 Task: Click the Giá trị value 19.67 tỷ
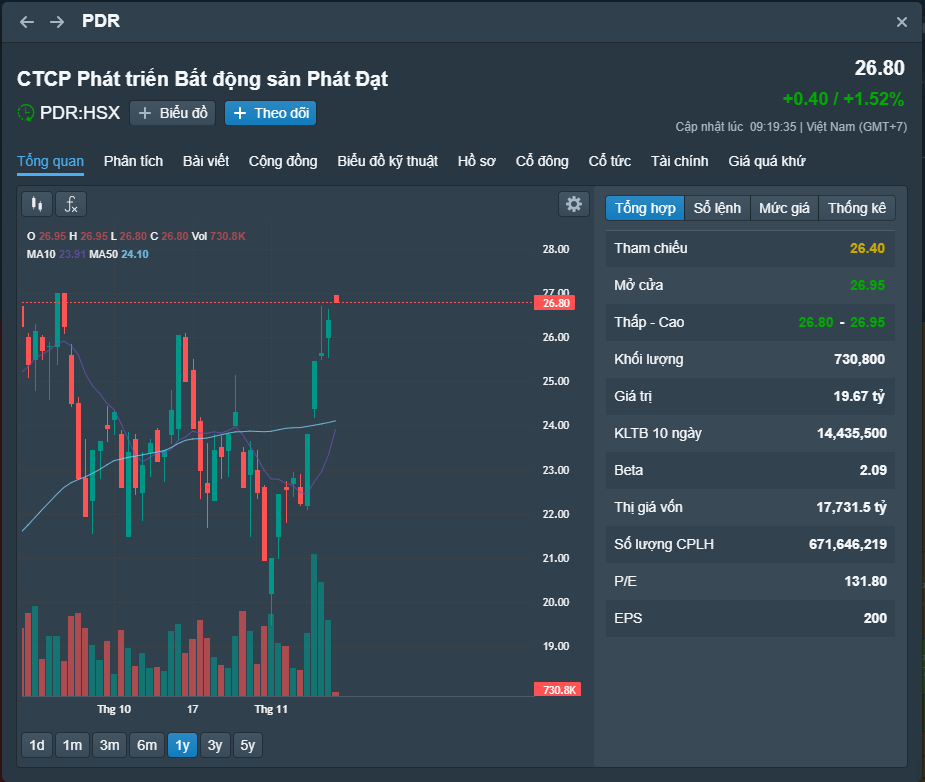860,396
